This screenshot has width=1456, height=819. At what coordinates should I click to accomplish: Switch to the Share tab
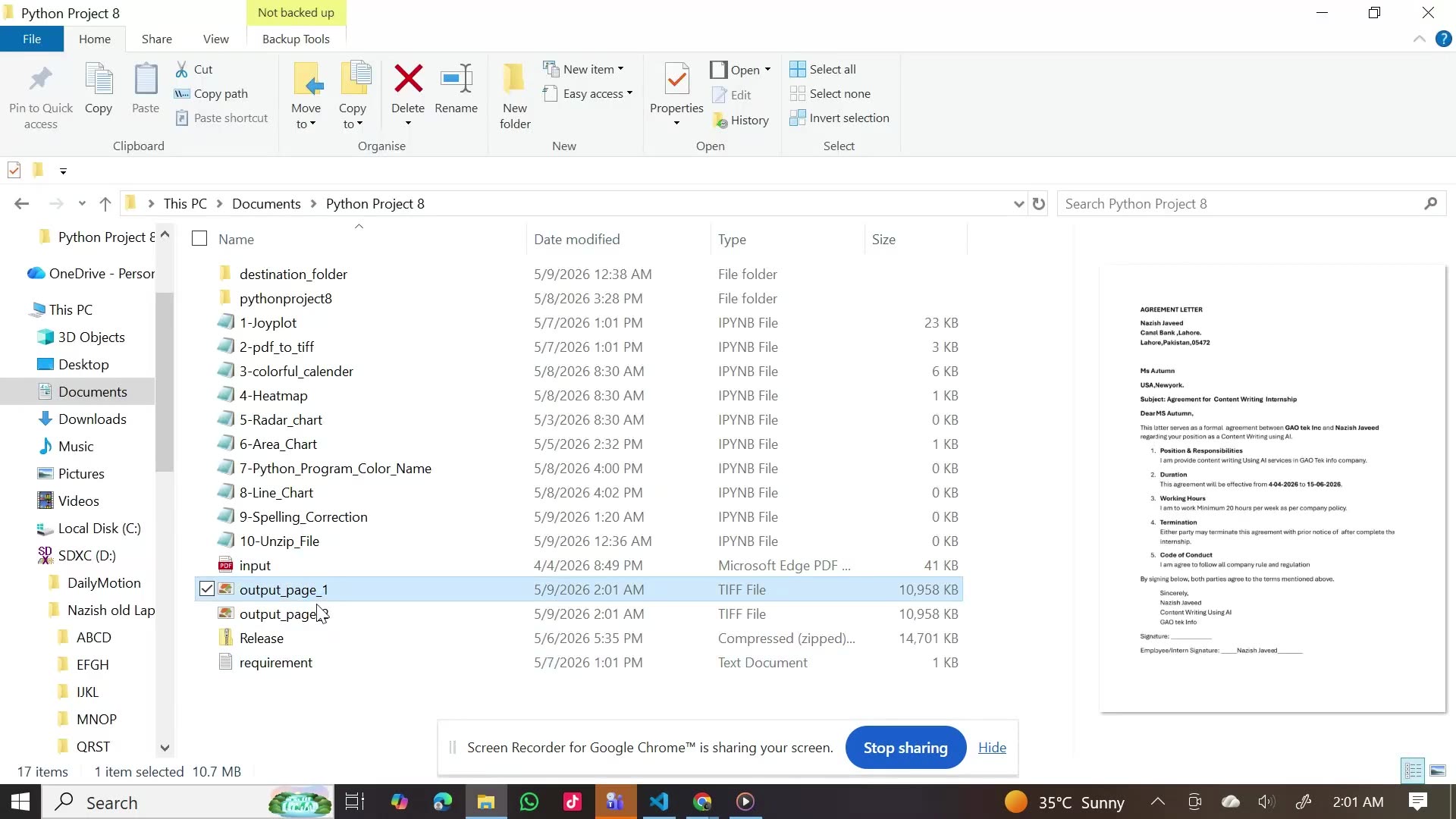pyautogui.click(x=157, y=39)
